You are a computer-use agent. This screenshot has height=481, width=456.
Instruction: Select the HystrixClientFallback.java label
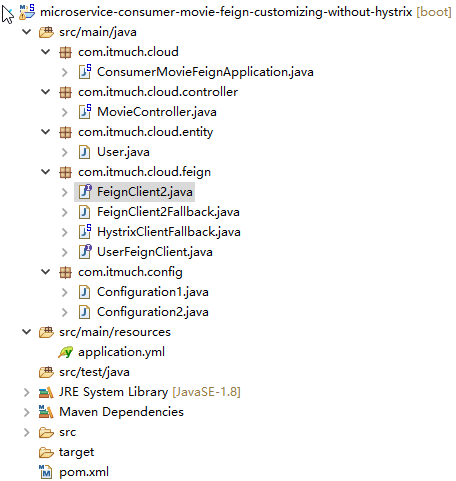pos(169,232)
